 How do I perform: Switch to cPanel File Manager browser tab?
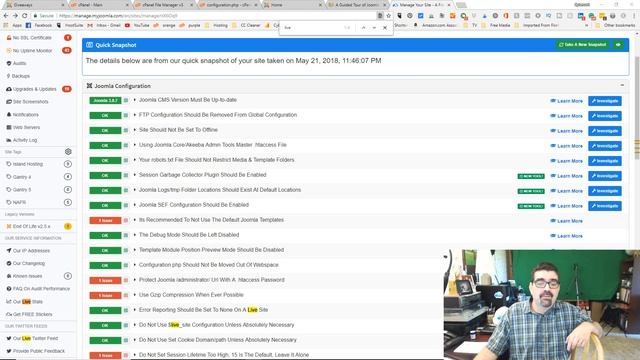163,5
